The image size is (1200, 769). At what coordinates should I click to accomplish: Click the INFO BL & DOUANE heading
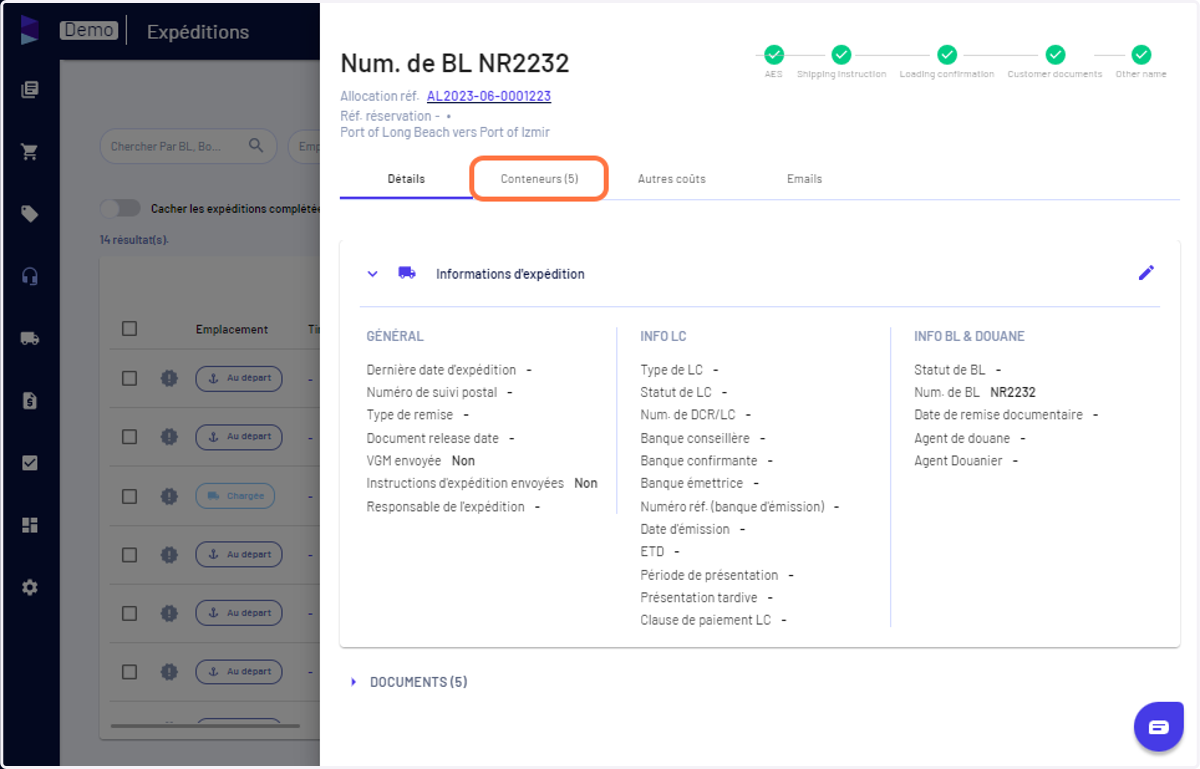[969, 336]
